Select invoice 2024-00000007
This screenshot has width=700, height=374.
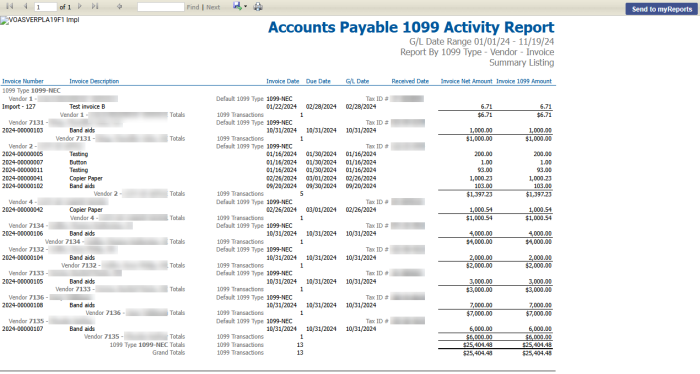(x=23, y=162)
